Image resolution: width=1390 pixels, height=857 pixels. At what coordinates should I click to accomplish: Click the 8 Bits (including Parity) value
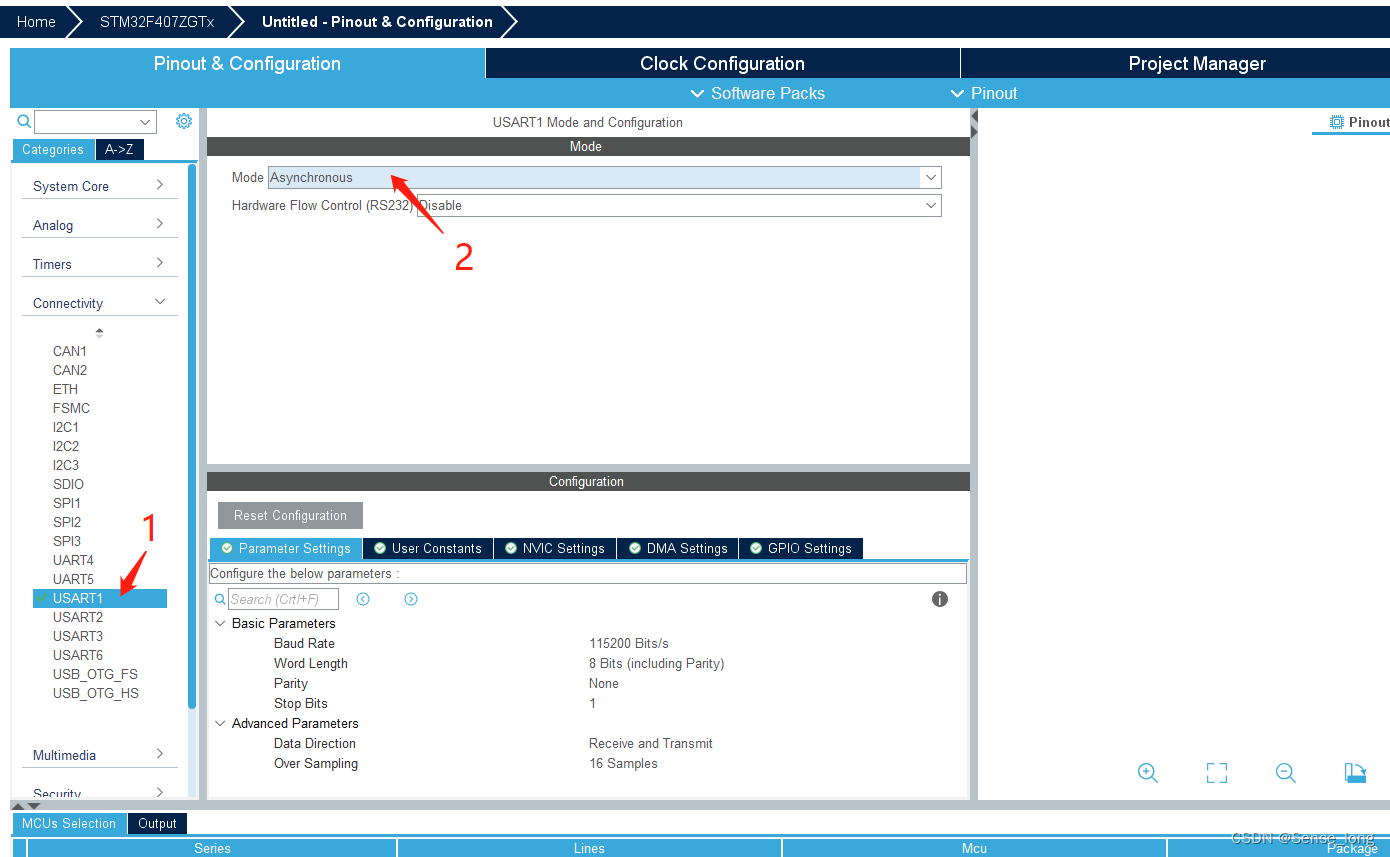(x=656, y=663)
